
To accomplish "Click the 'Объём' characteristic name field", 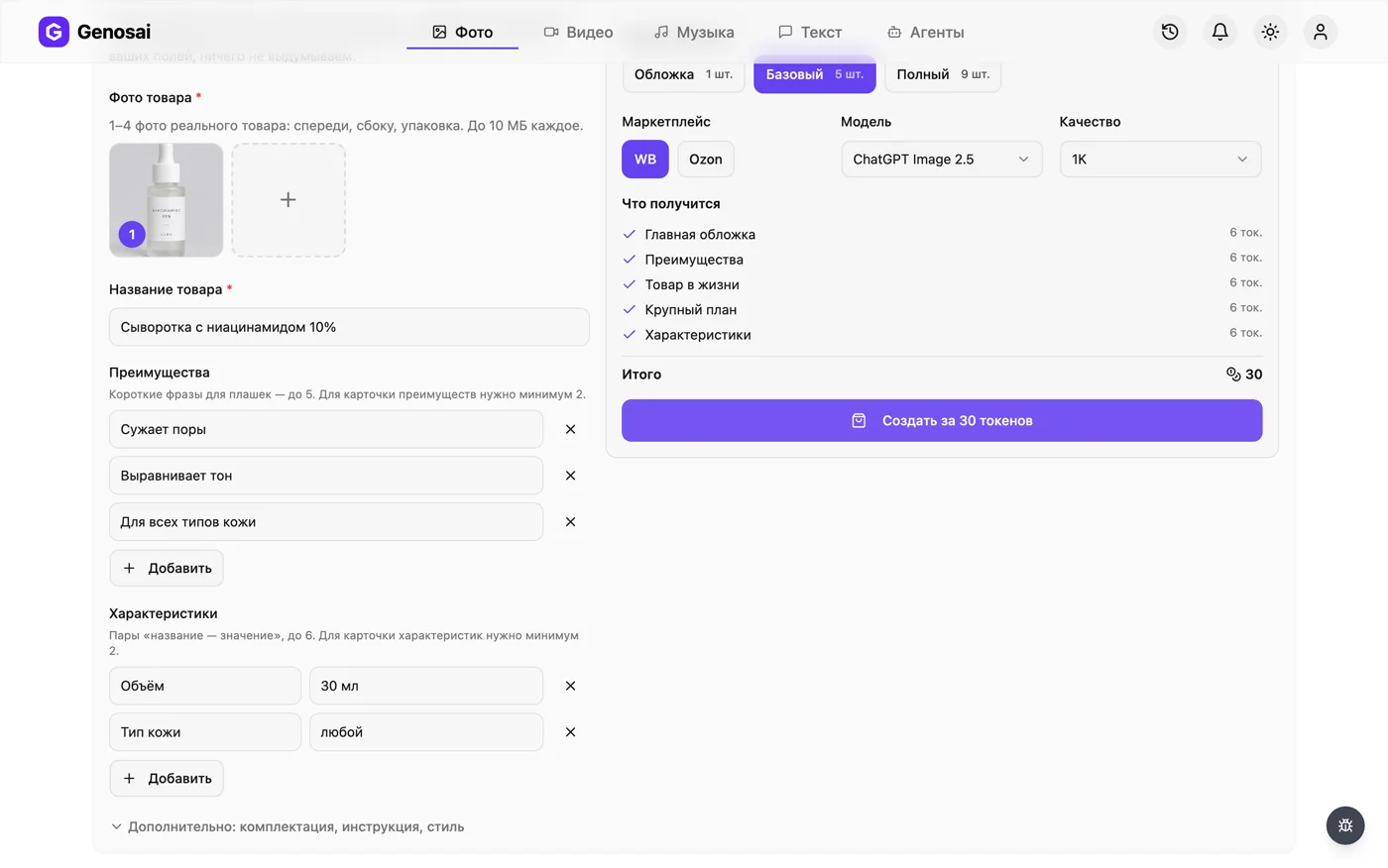I will point(205,686).
